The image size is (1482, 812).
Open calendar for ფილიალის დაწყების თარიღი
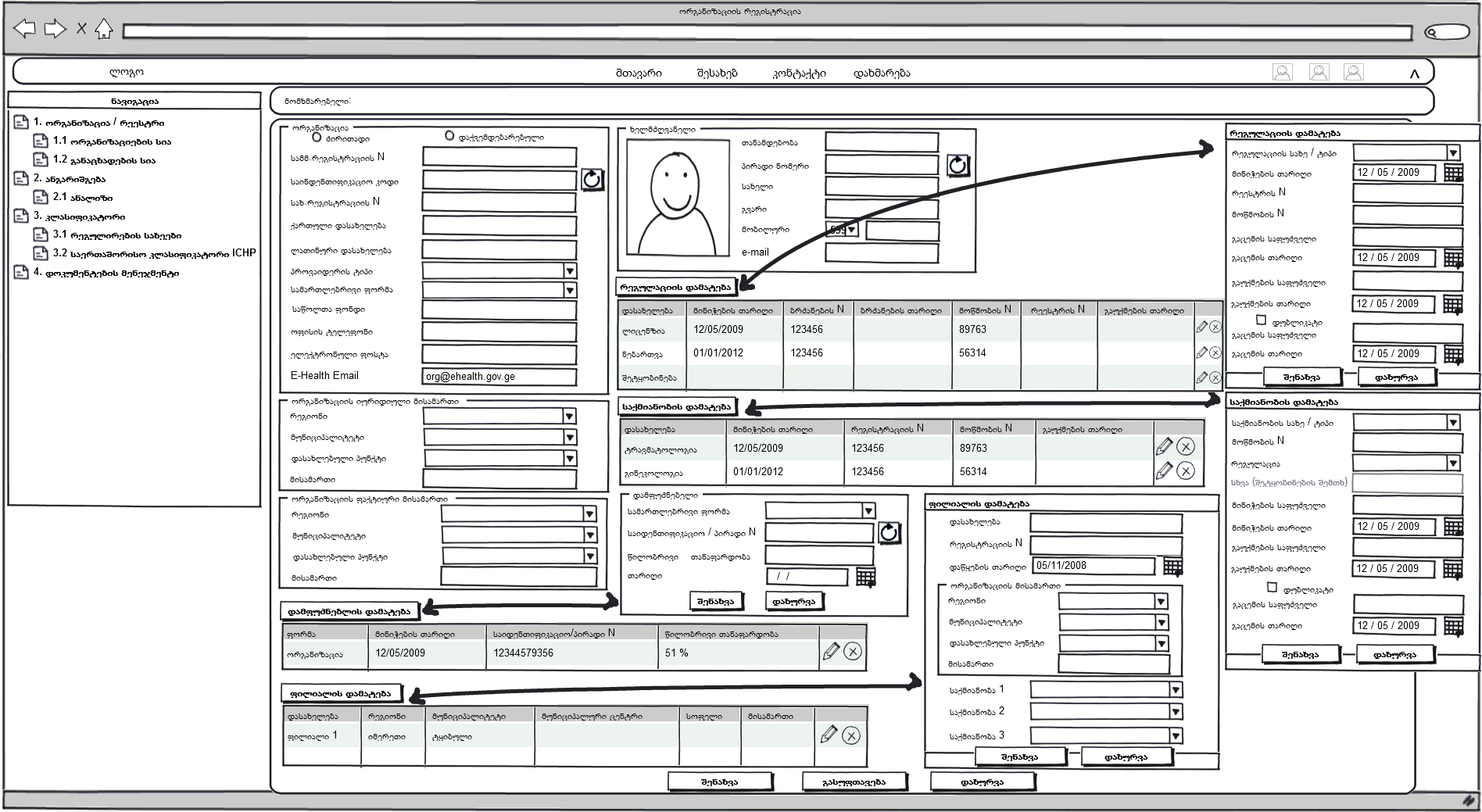click(1172, 566)
